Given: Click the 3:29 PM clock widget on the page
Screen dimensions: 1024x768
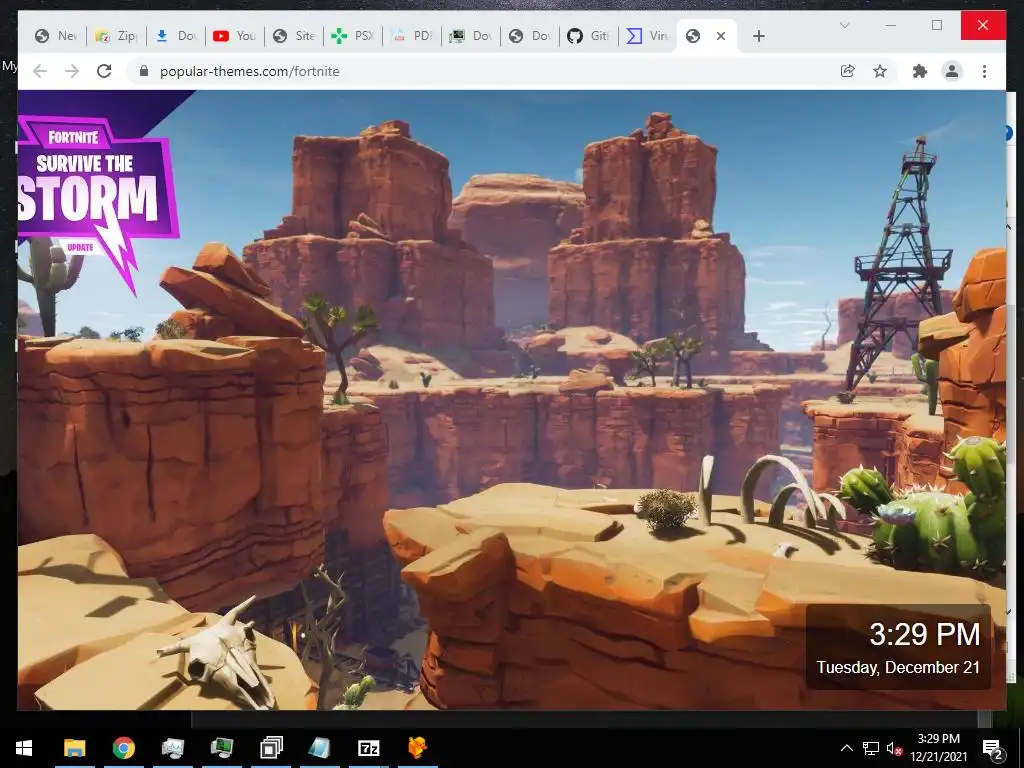Looking at the screenshot, I should 899,647.
